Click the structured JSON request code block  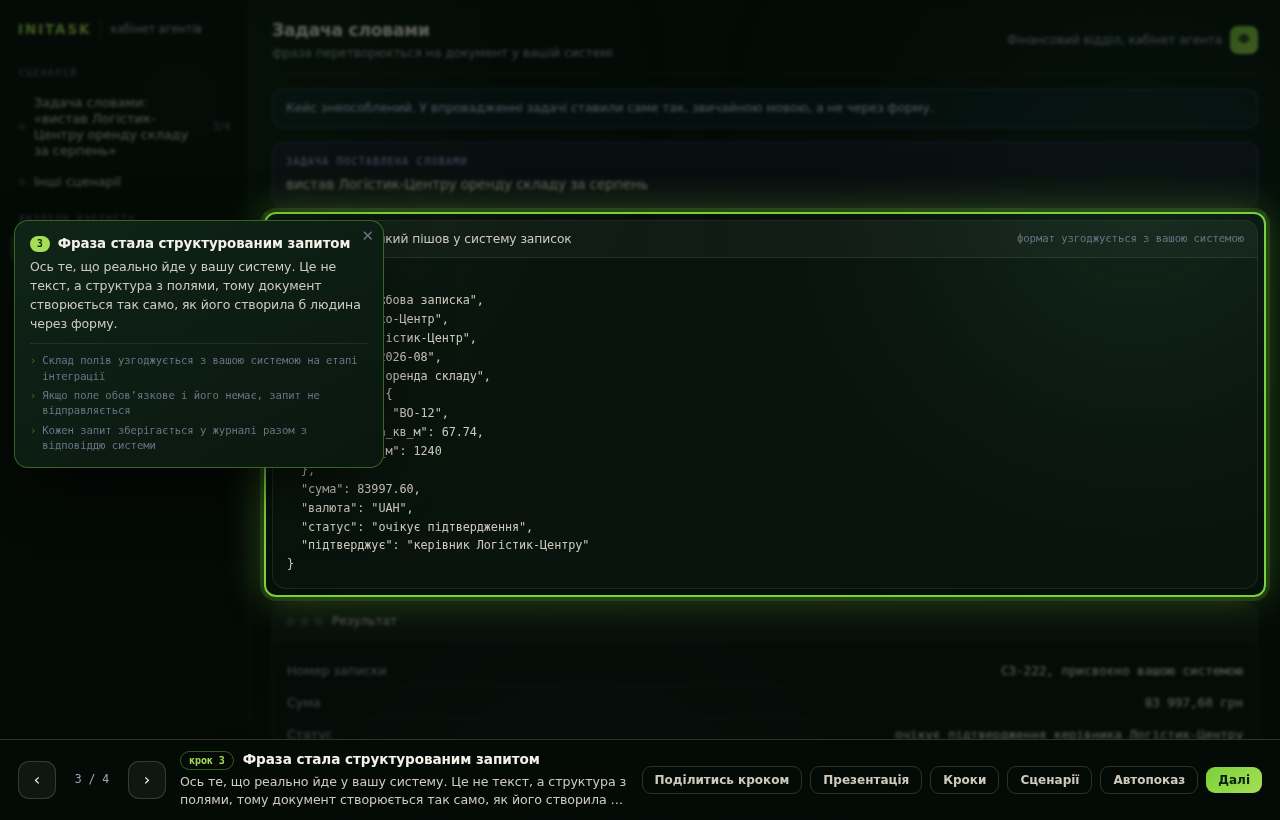[765, 422]
